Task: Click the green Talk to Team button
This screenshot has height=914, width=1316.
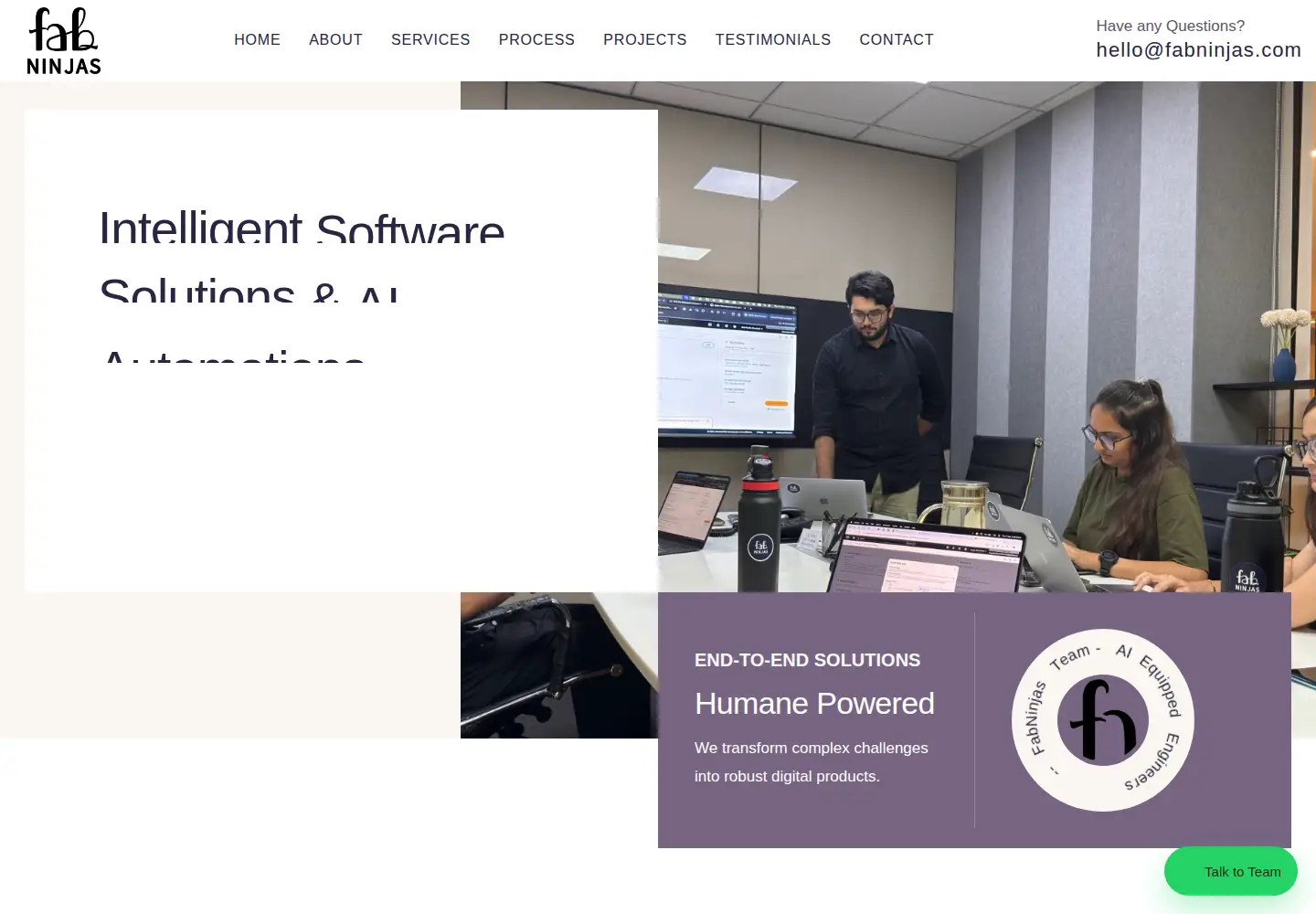Action: [1230, 872]
